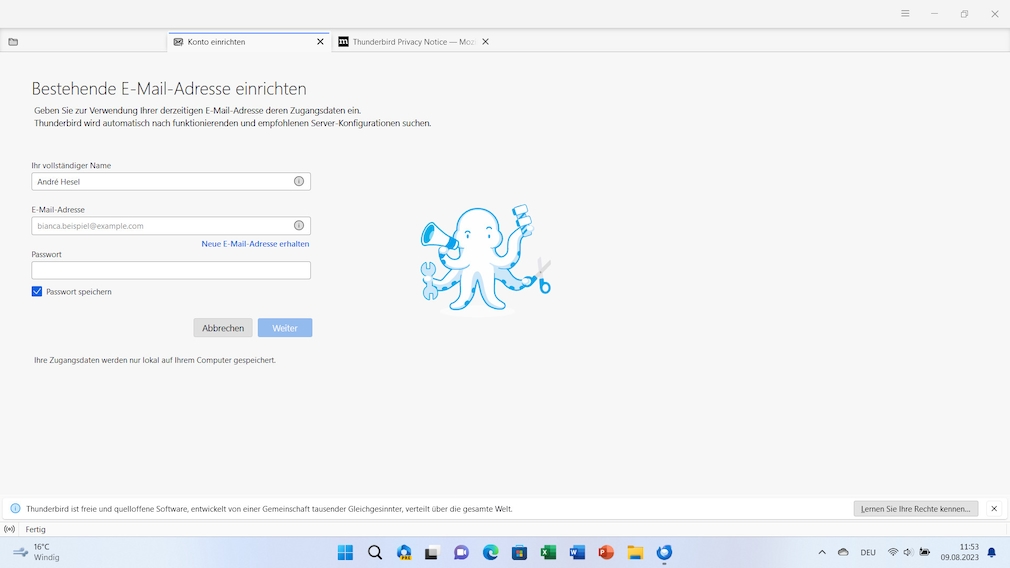Click the info icon in the name field
The image size is (1010, 568).
coord(299,181)
